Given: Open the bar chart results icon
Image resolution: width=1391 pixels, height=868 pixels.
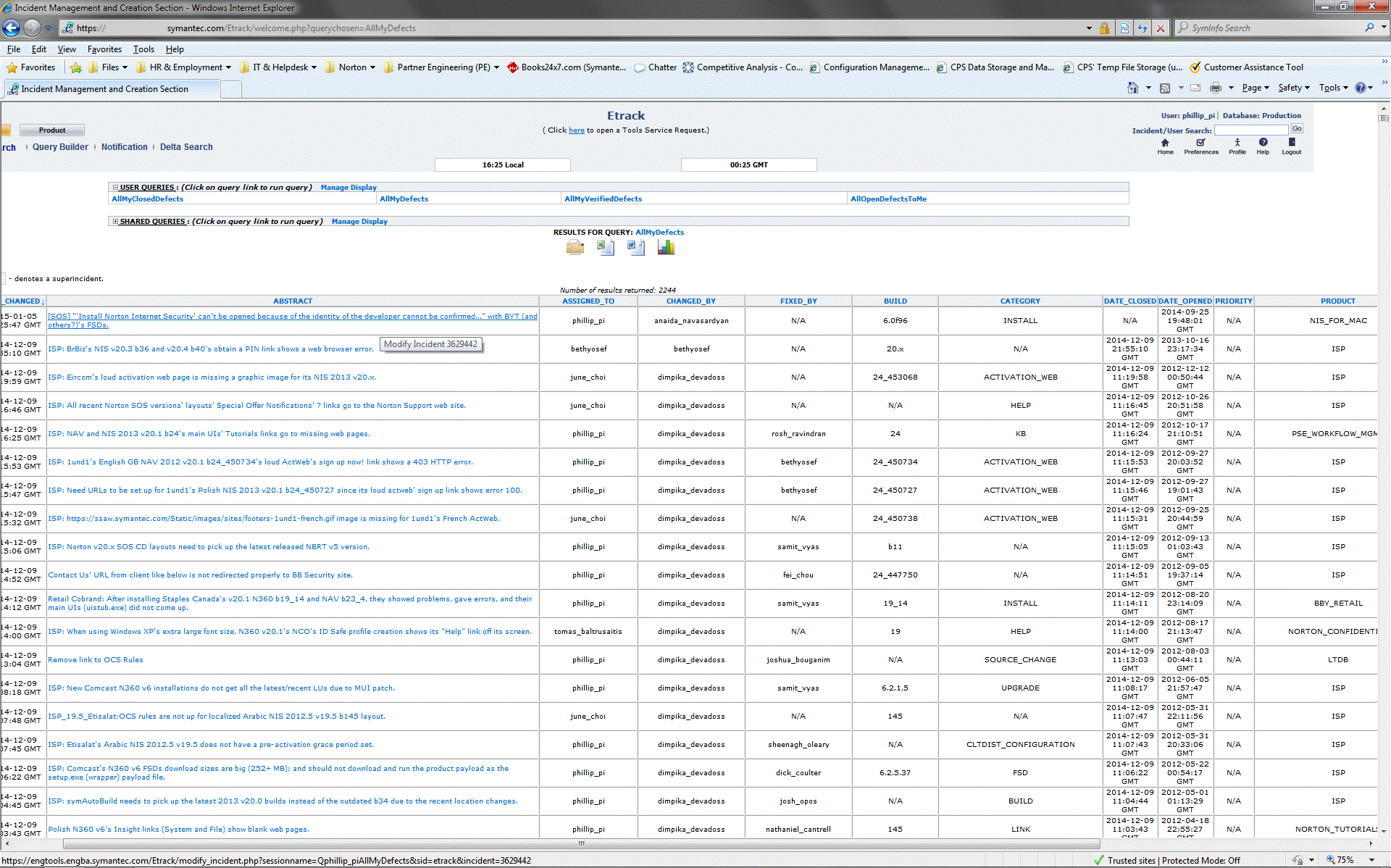Looking at the screenshot, I should pyautogui.click(x=666, y=248).
